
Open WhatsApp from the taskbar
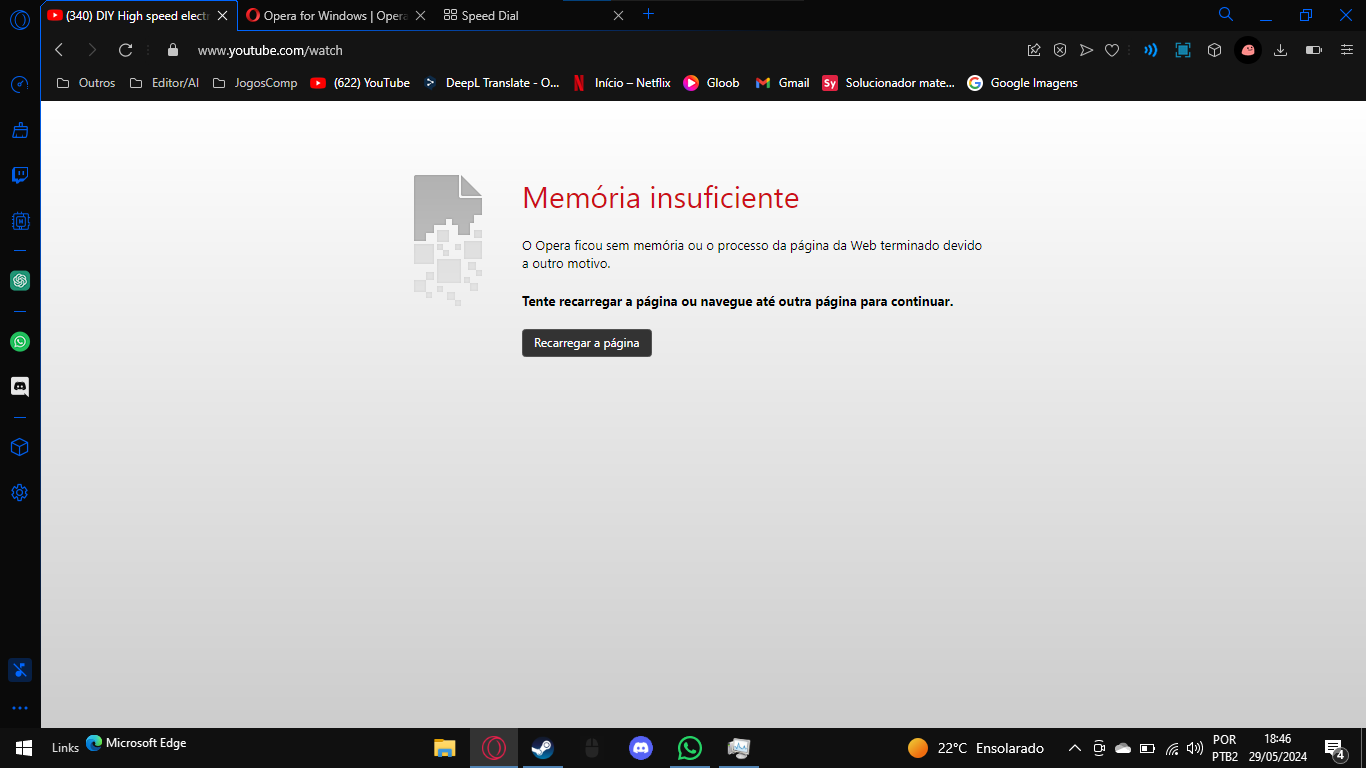(690, 748)
